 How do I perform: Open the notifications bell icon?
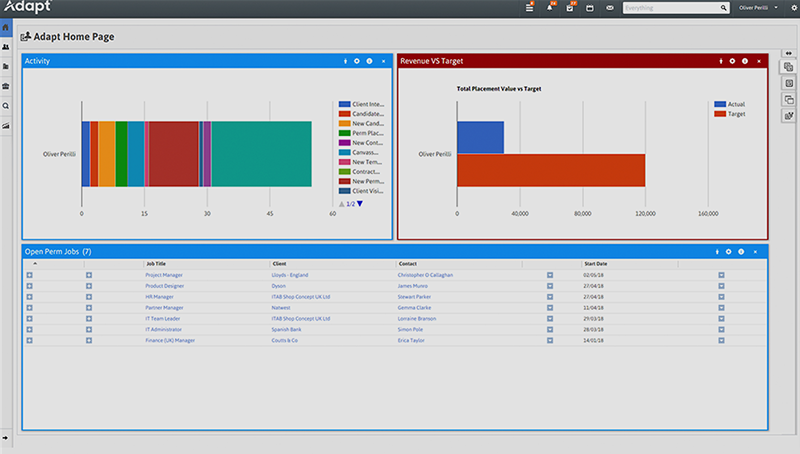(x=549, y=8)
